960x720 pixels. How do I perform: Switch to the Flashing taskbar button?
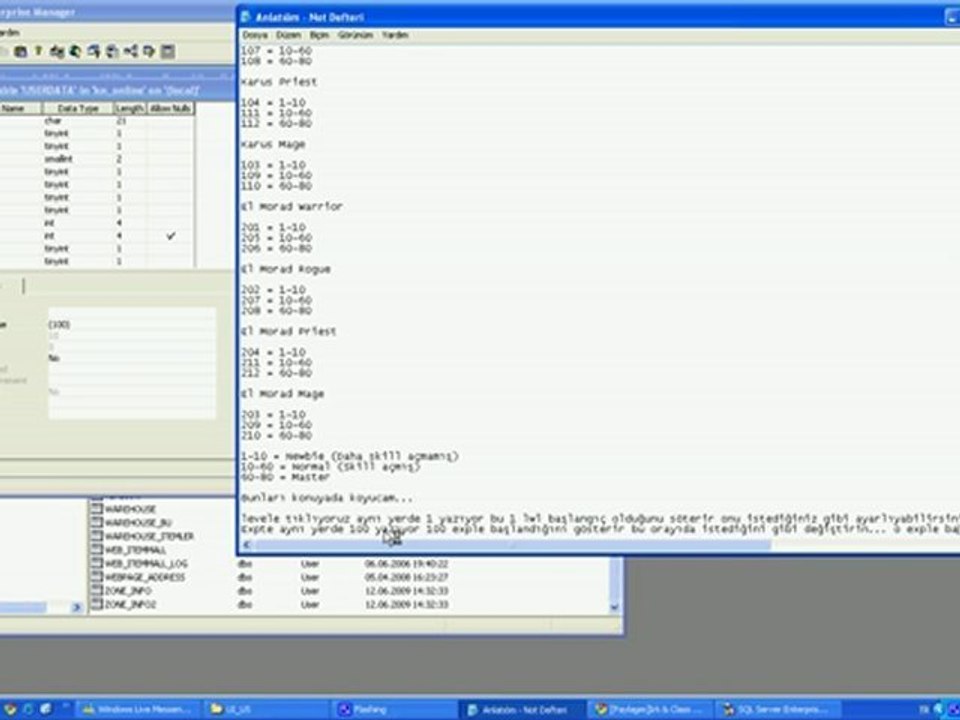click(x=395, y=709)
